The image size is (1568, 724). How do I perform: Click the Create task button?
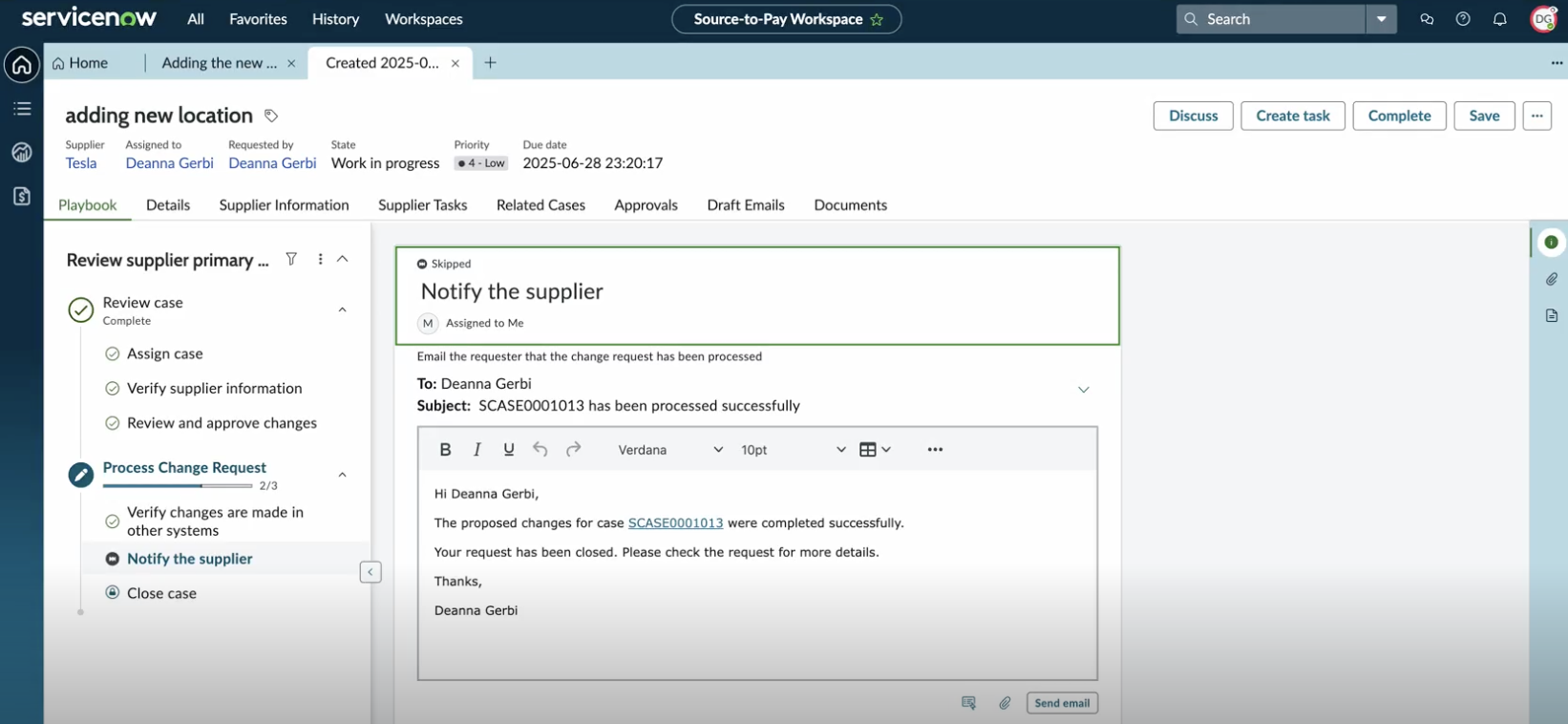click(x=1293, y=116)
